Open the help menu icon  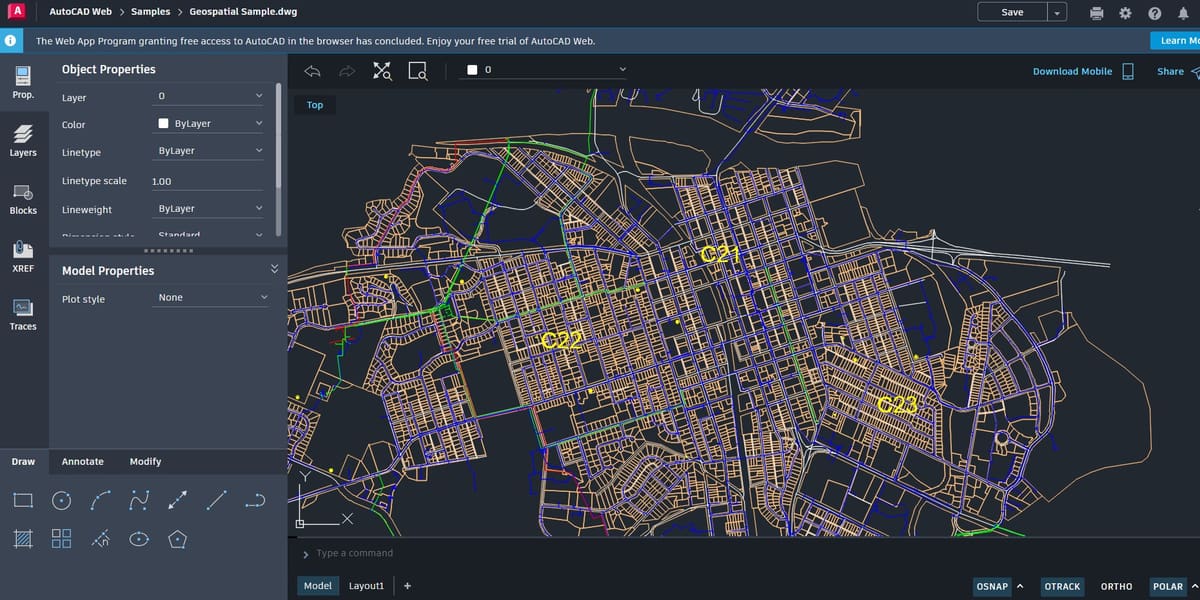[x=1155, y=13]
